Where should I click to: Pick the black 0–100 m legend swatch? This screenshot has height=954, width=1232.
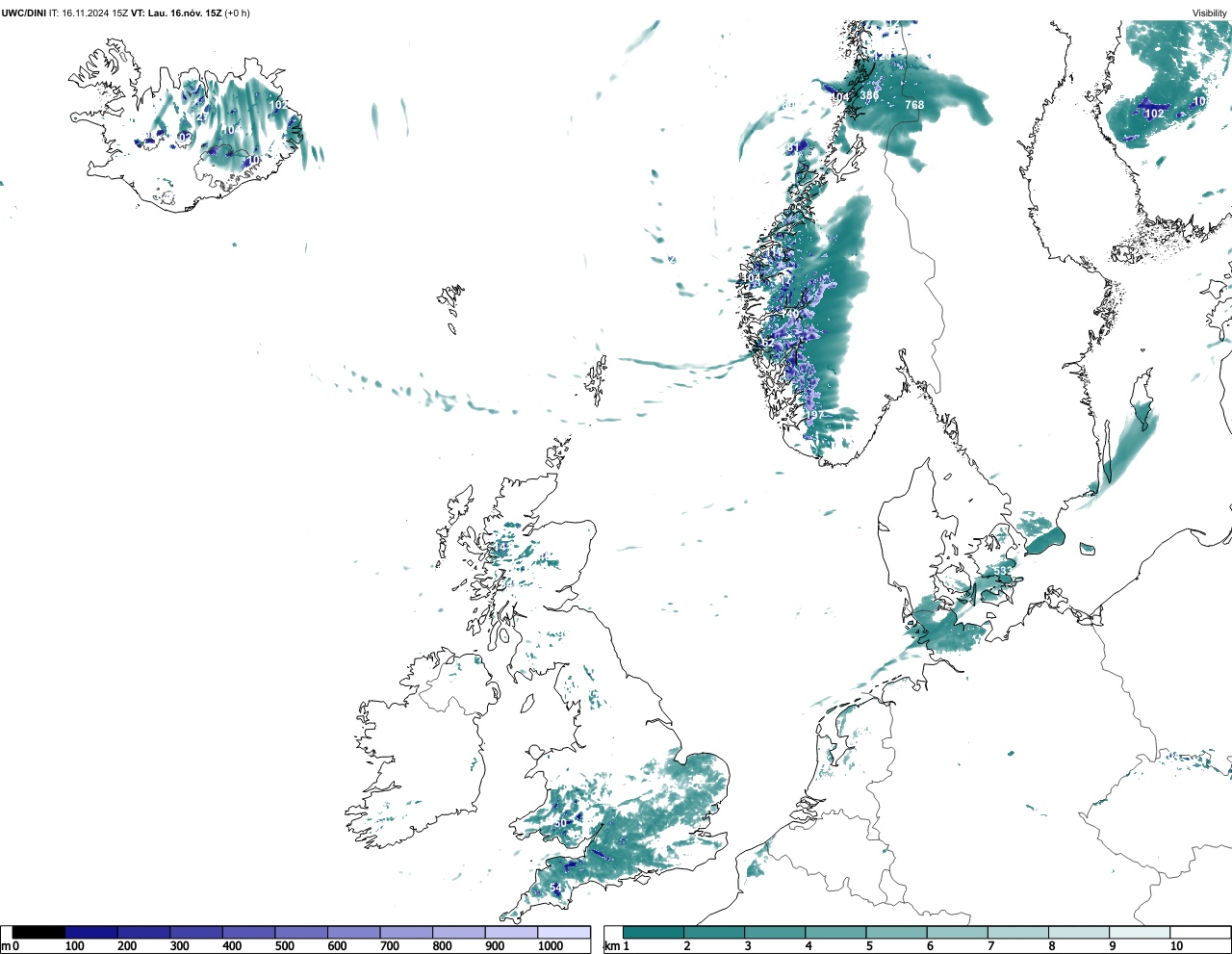pyautogui.click(x=38, y=932)
